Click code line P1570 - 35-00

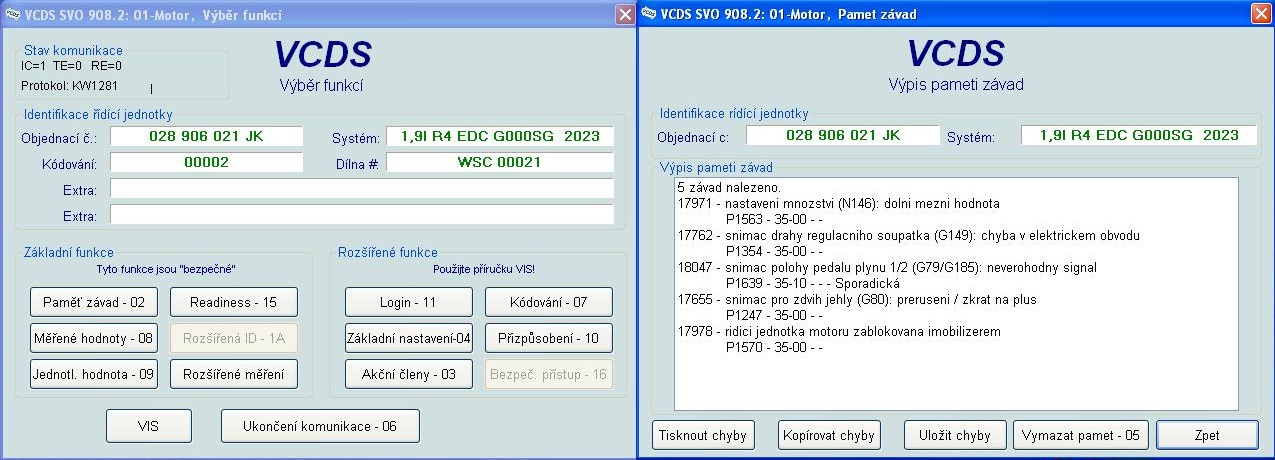click(773, 348)
